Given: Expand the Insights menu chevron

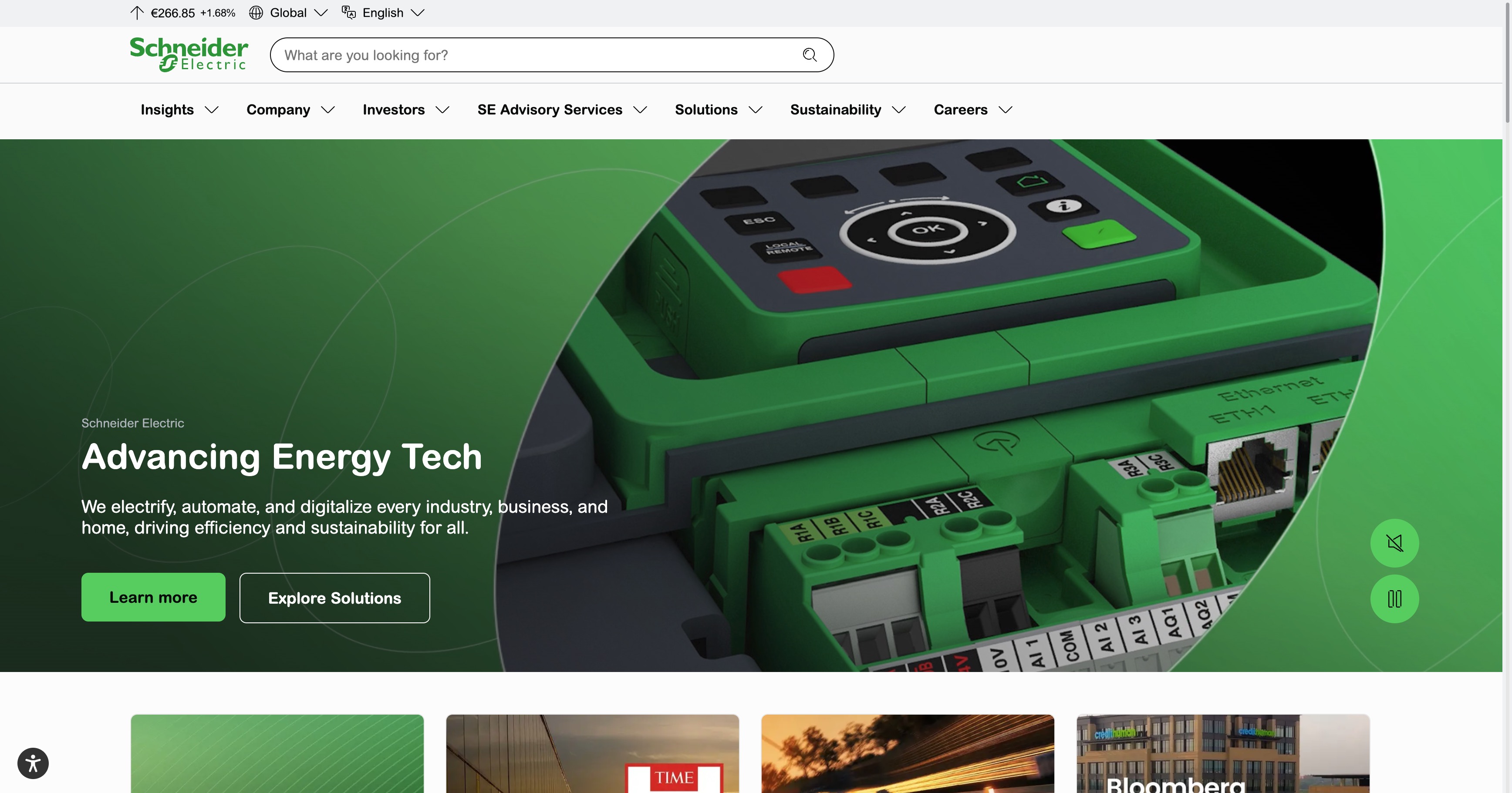Looking at the screenshot, I should [212, 110].
